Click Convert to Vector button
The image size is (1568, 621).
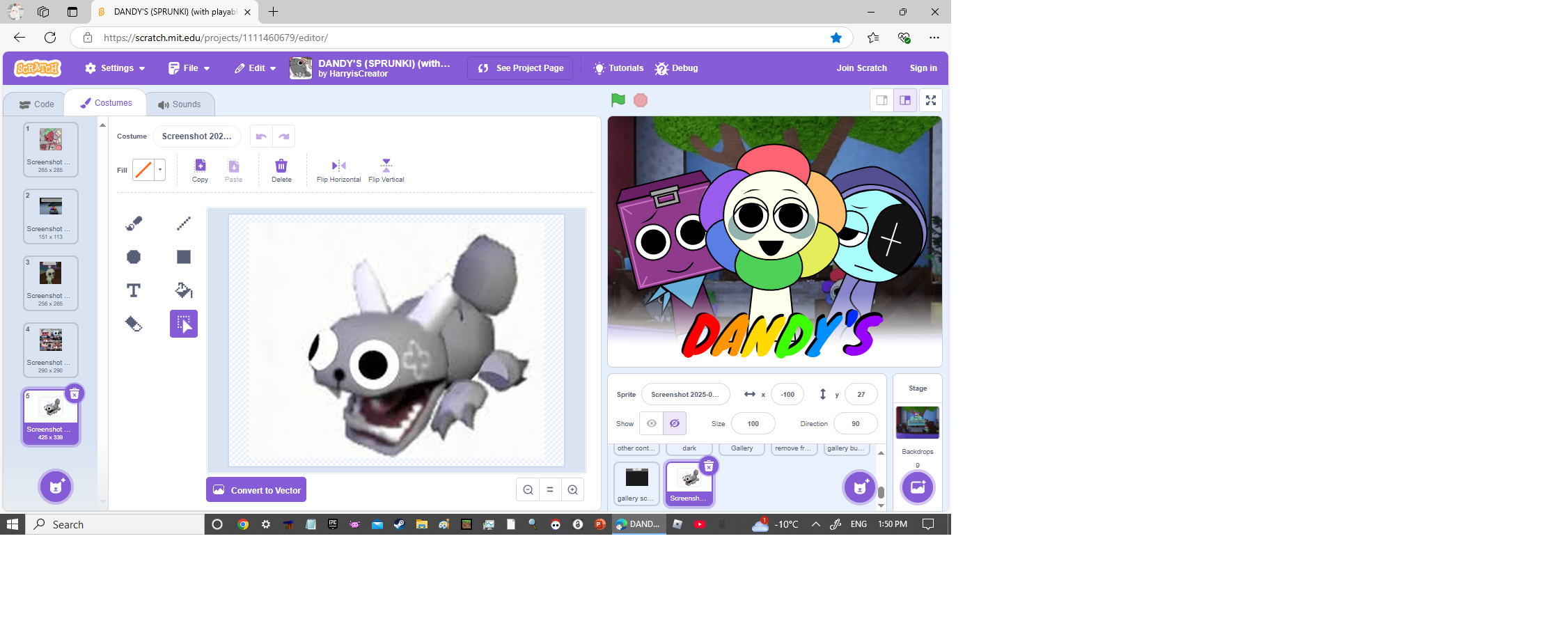click(256, 490)
